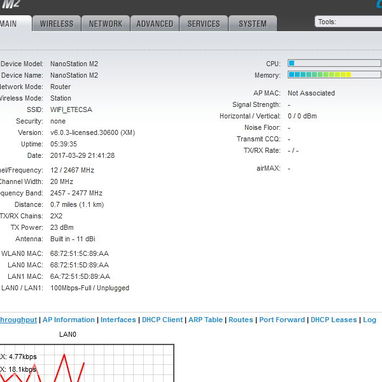Go to the Services tab
The image size is (382, 382).
point(204,23)
